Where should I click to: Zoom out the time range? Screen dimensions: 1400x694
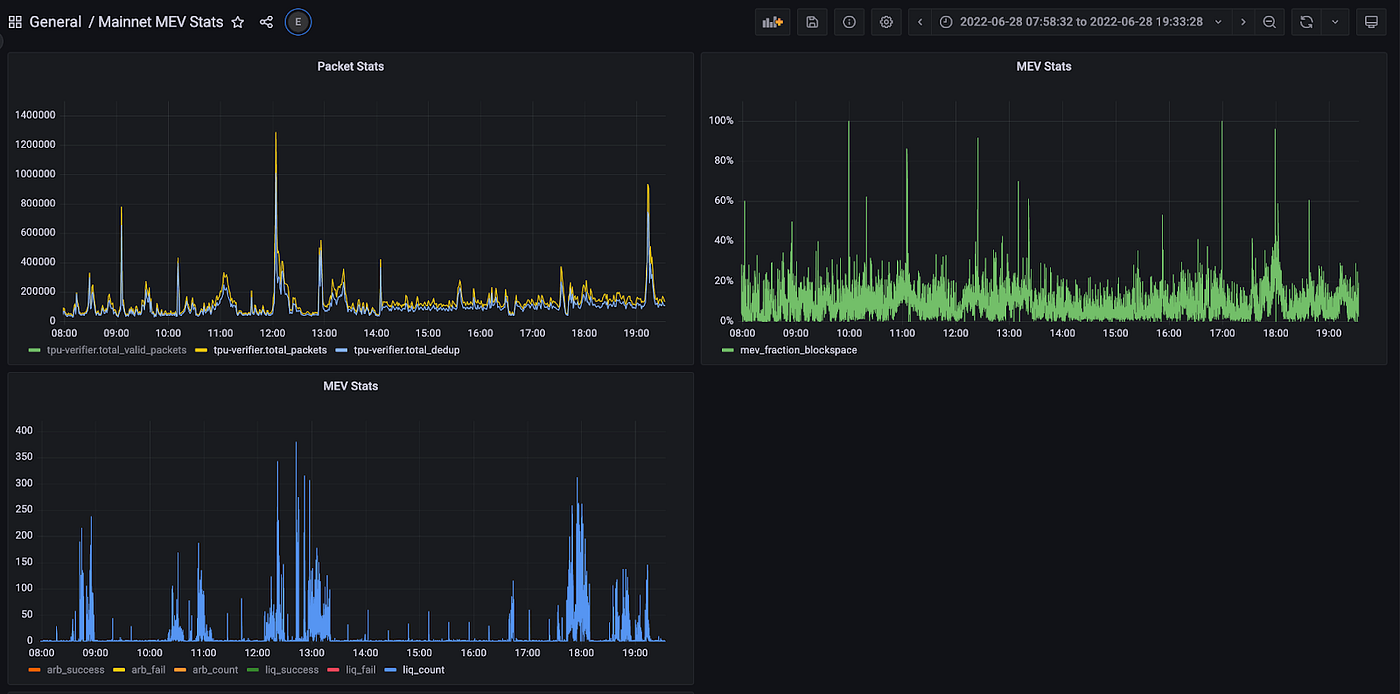coord(1269,22)
